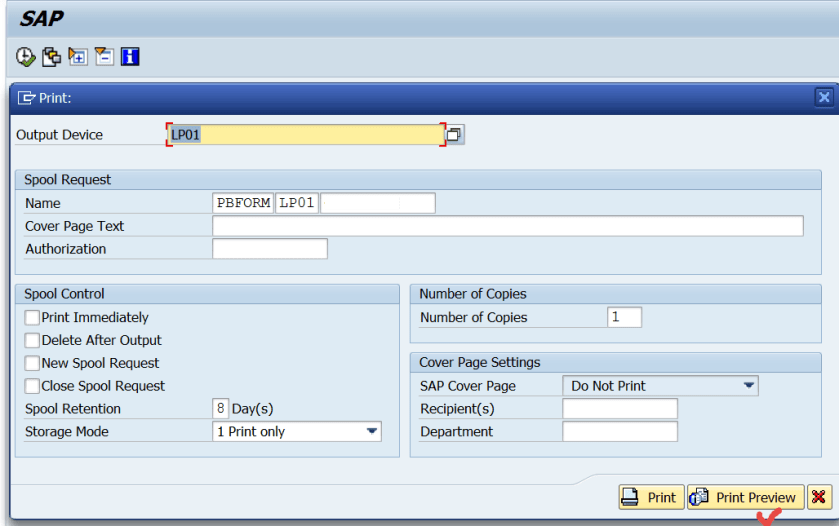Click the Recipient(s) input field
Screen dimensions: 839x526
click(620, 409)
